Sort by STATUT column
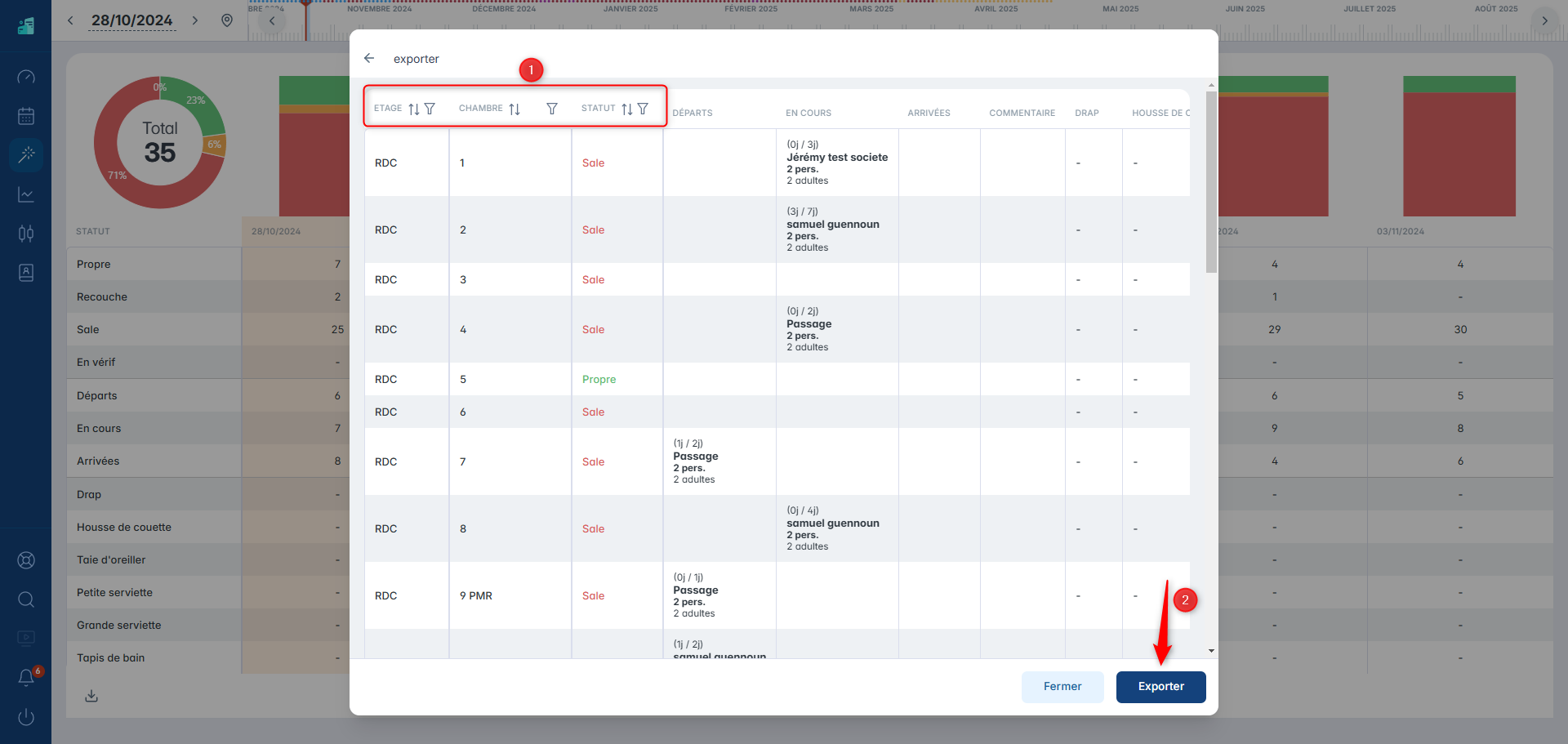 627,109
